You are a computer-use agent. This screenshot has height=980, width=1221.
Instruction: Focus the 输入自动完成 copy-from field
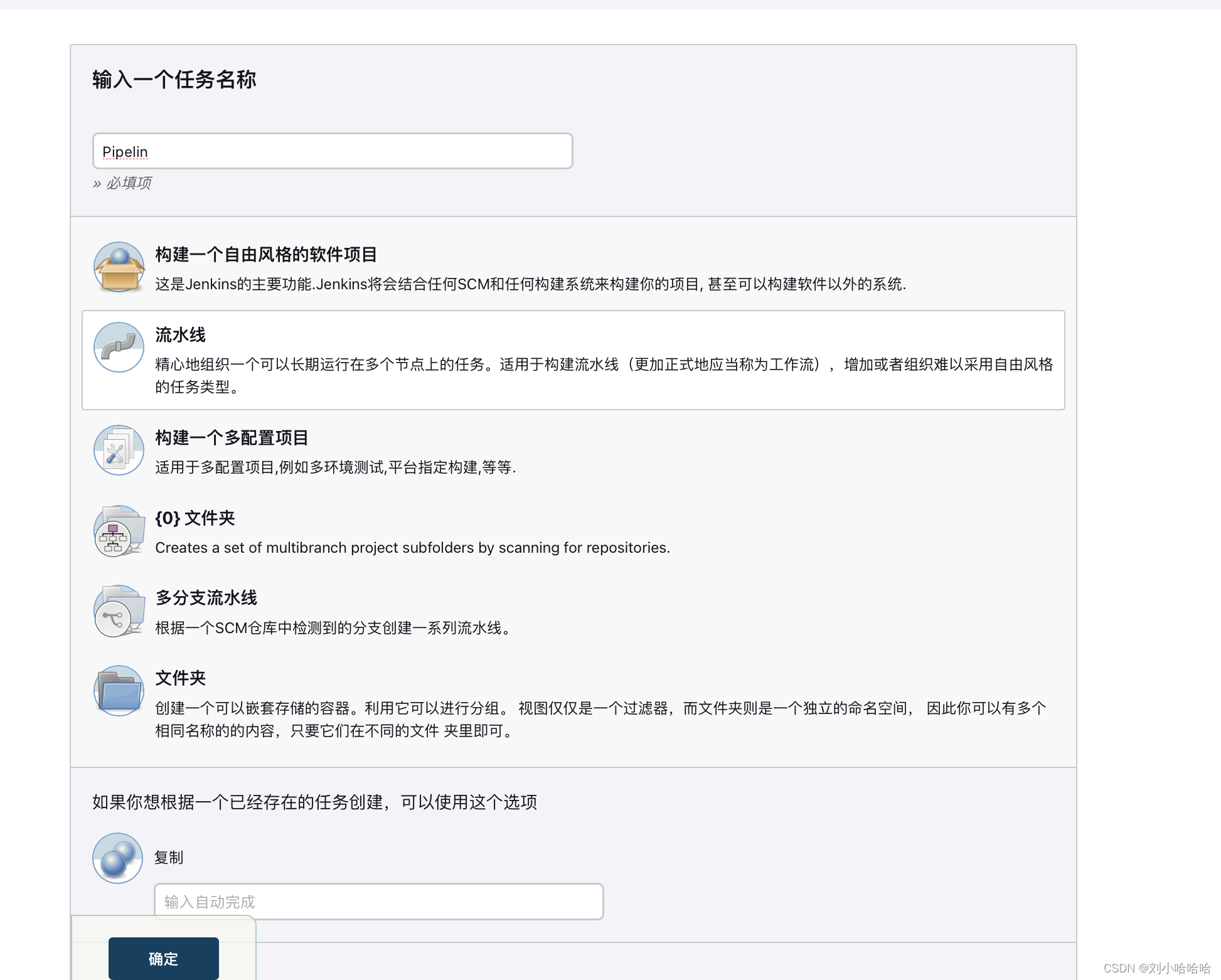(378, 902)
